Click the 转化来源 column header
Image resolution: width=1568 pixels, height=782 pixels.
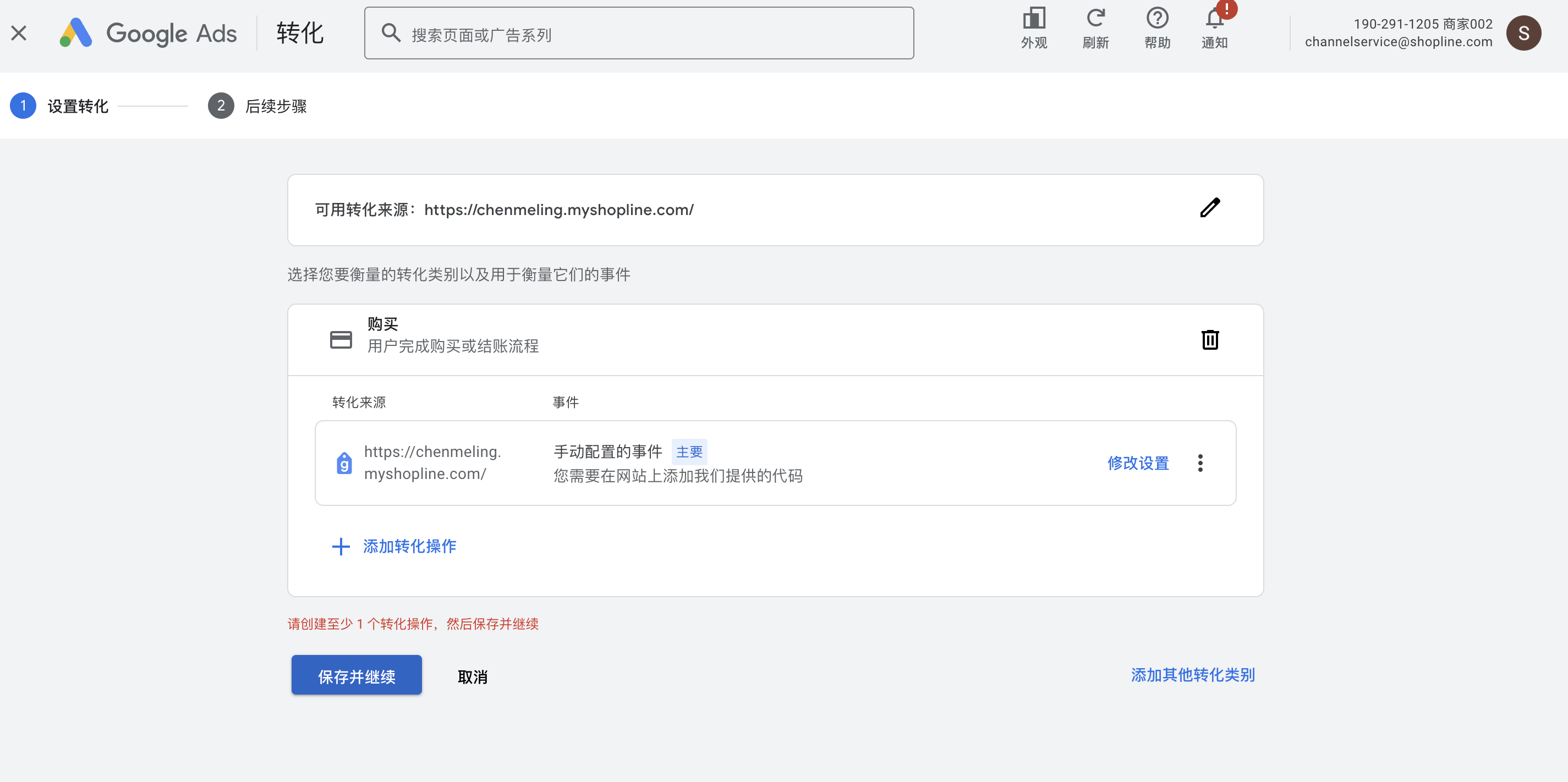[x=359, y=402]
